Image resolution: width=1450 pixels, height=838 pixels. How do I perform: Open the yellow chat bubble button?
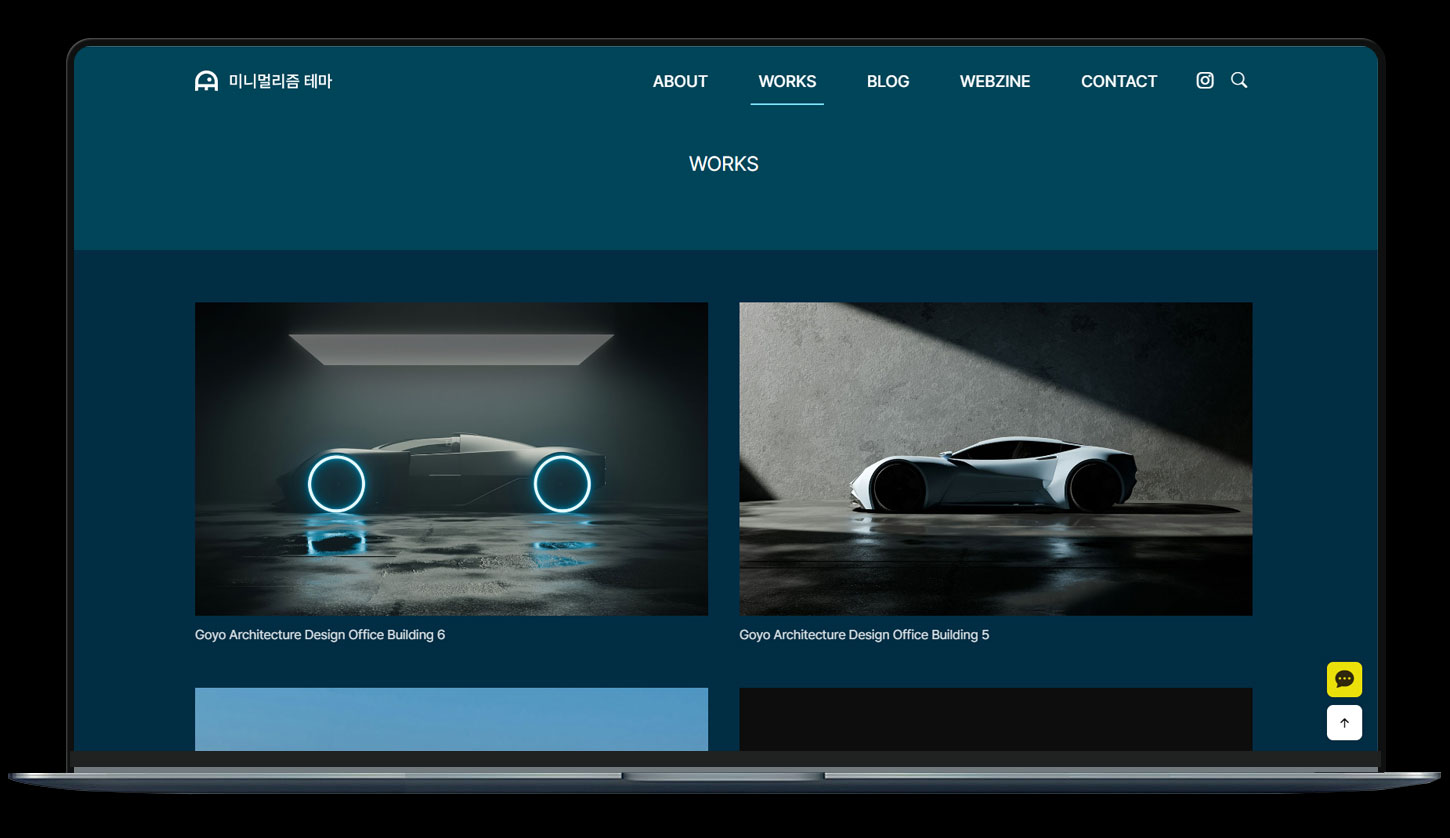(x=1344, y=679)
